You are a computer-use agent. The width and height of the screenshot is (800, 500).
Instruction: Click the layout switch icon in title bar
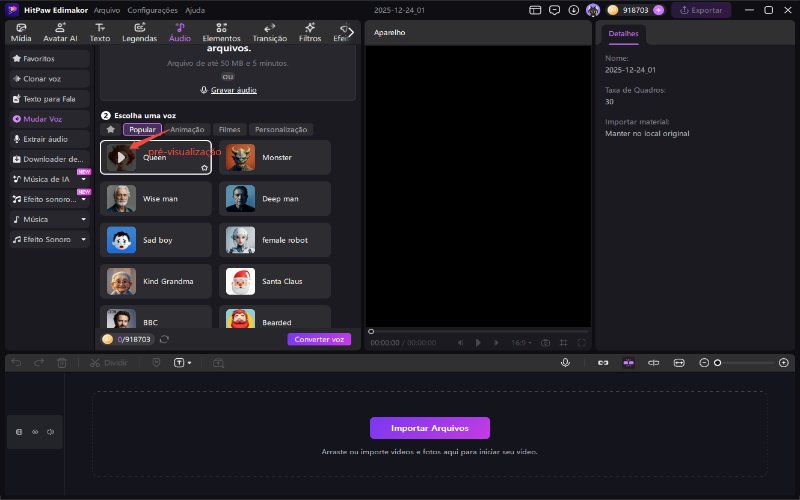(535, 10)
